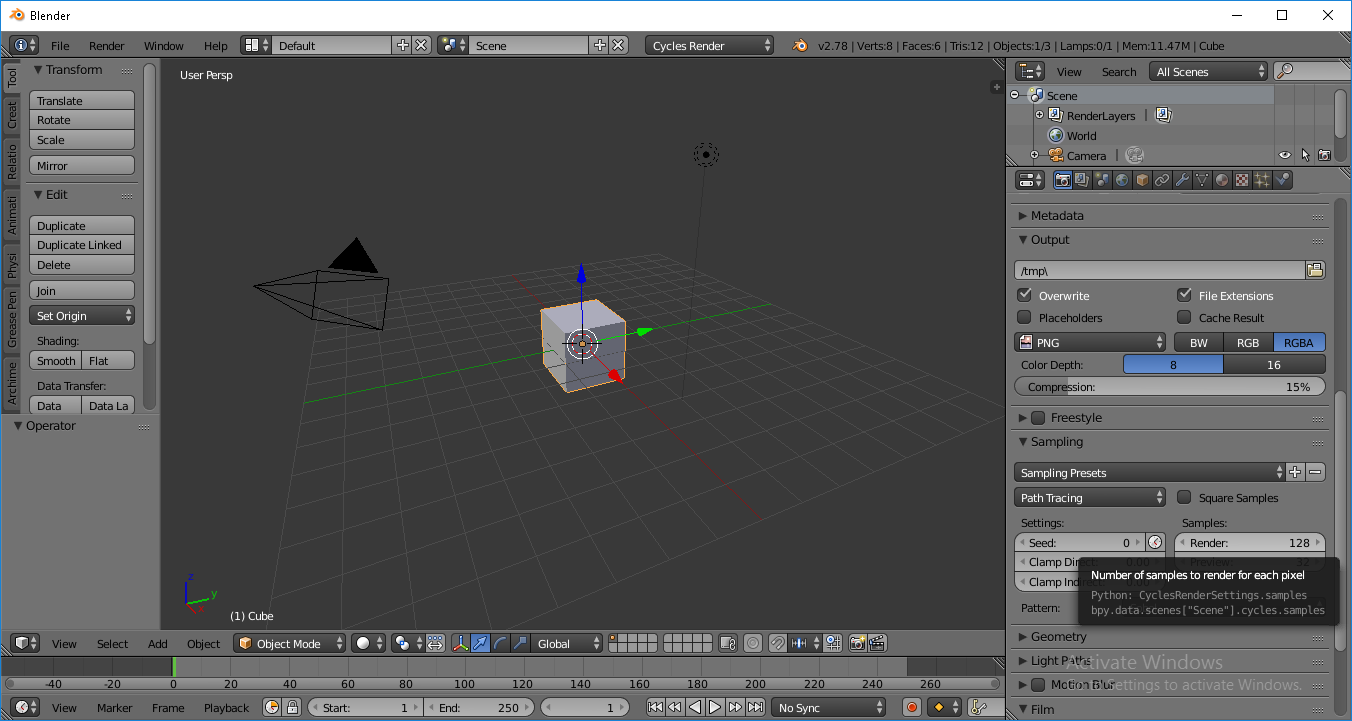
Task: Open the All Scenes outliner filter dropdown
Action: [1209, 71]
